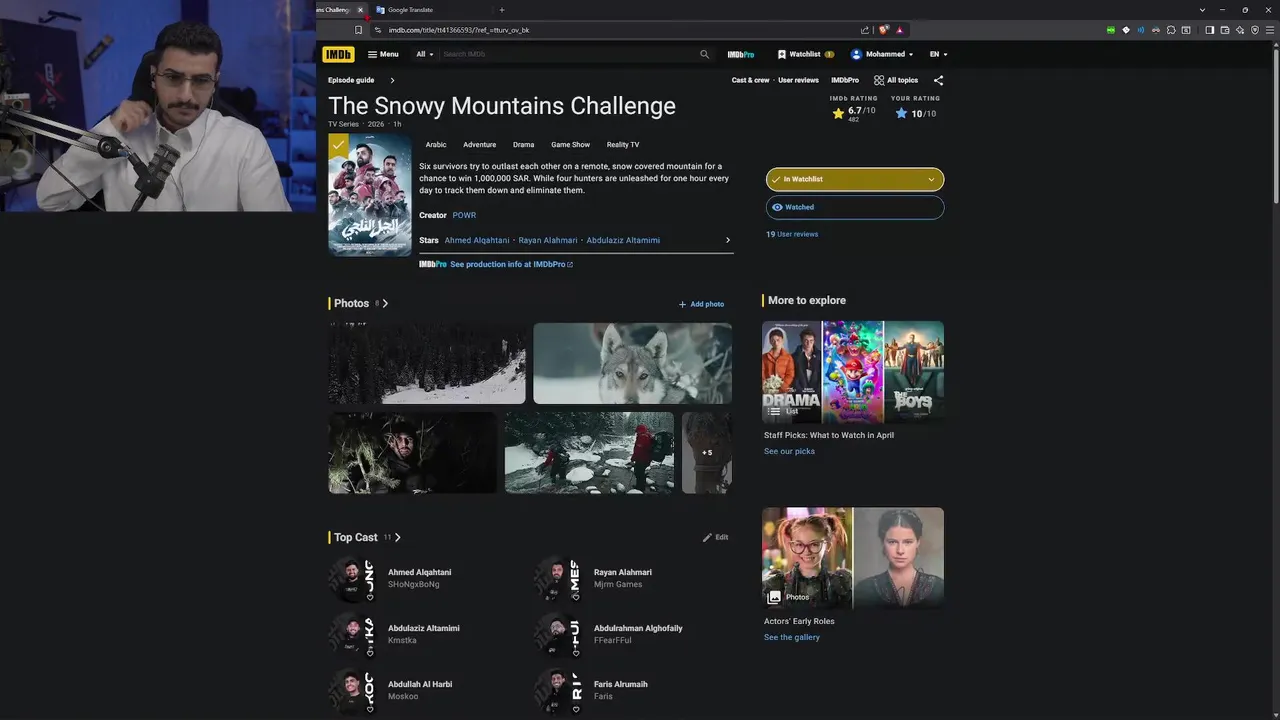Open site information icon in the address bar
Viewport: 1280px width, 720px height.
click(x=378, y=30)
